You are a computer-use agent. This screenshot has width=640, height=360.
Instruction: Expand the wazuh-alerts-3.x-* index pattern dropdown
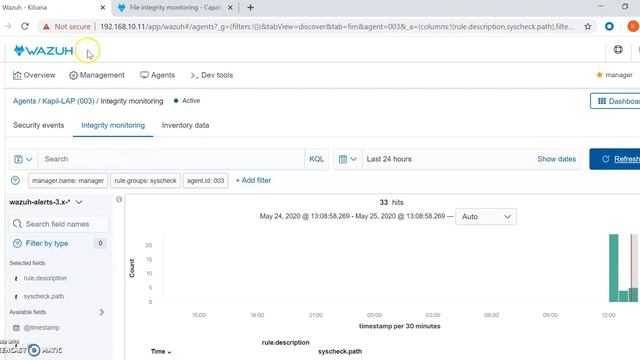tap(46, 202)
